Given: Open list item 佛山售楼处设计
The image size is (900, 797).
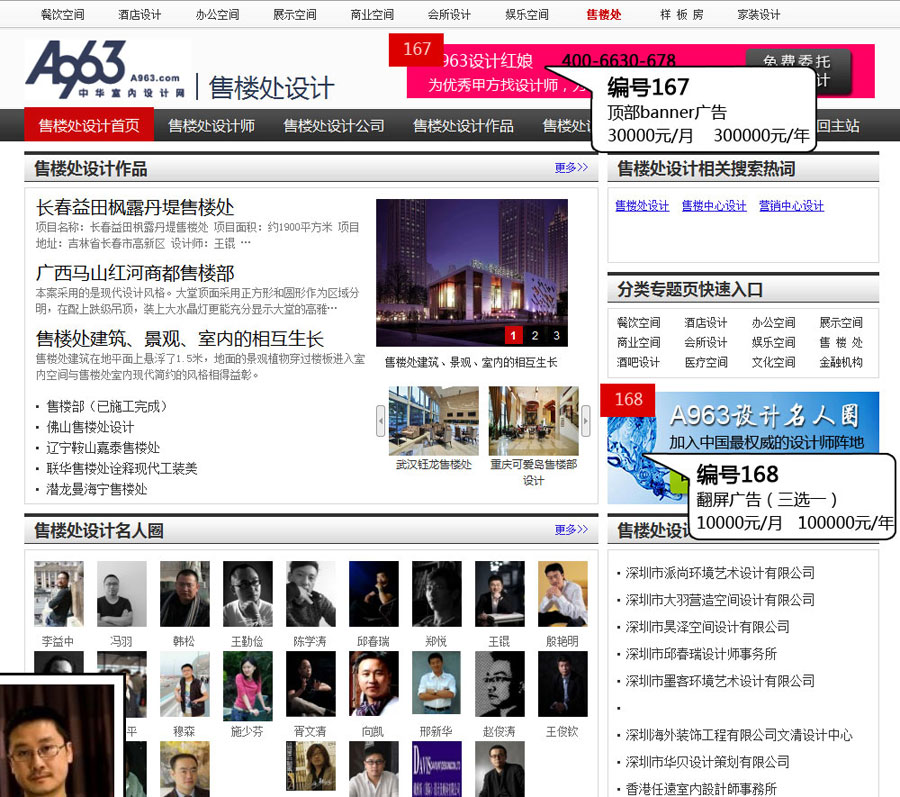Looking at the screenshot, I should point(90,427).
